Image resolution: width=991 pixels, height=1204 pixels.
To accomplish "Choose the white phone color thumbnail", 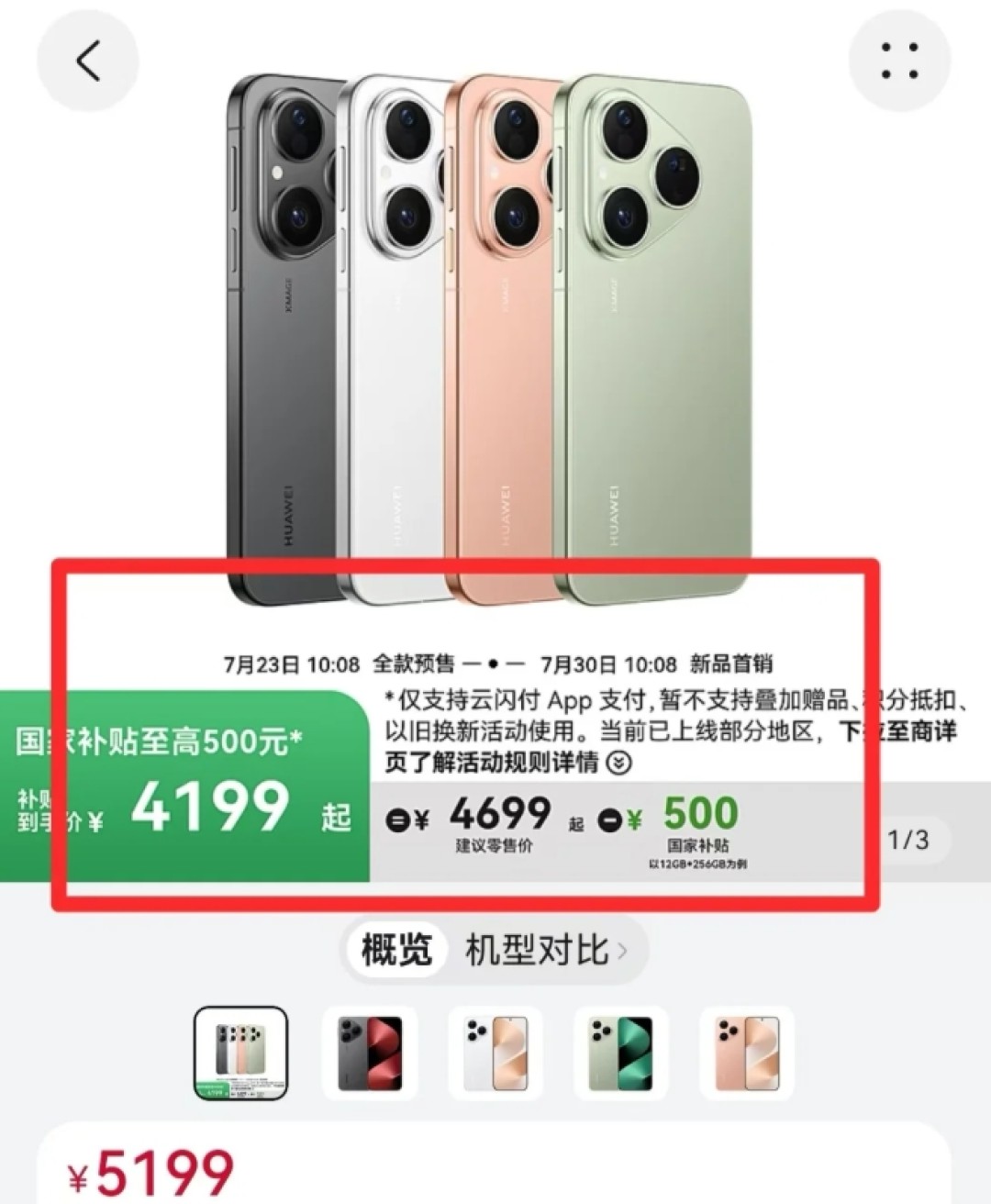I will pyautogui.click(x=495, y=1053).
